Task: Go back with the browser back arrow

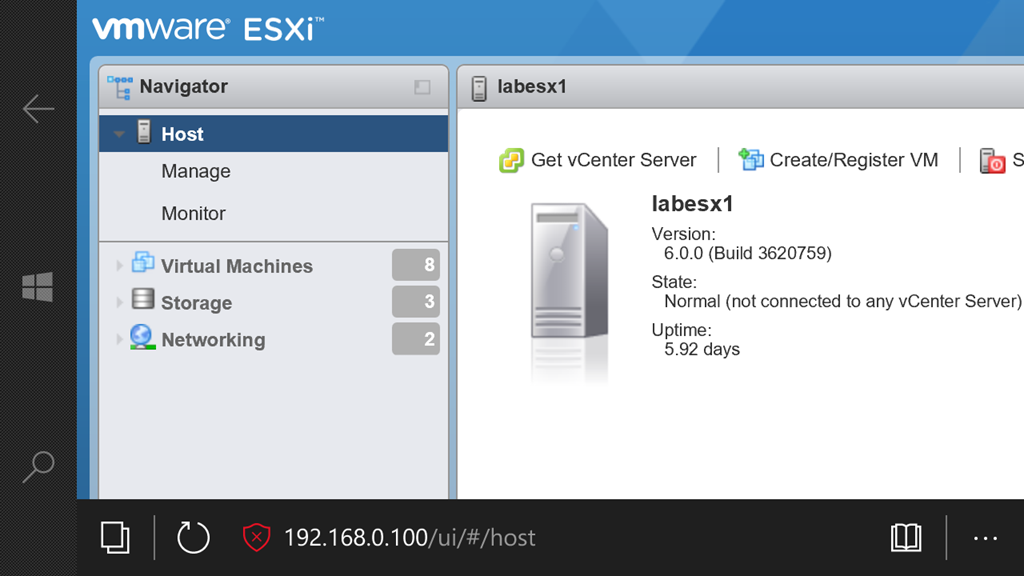Action: coord(38,108)
